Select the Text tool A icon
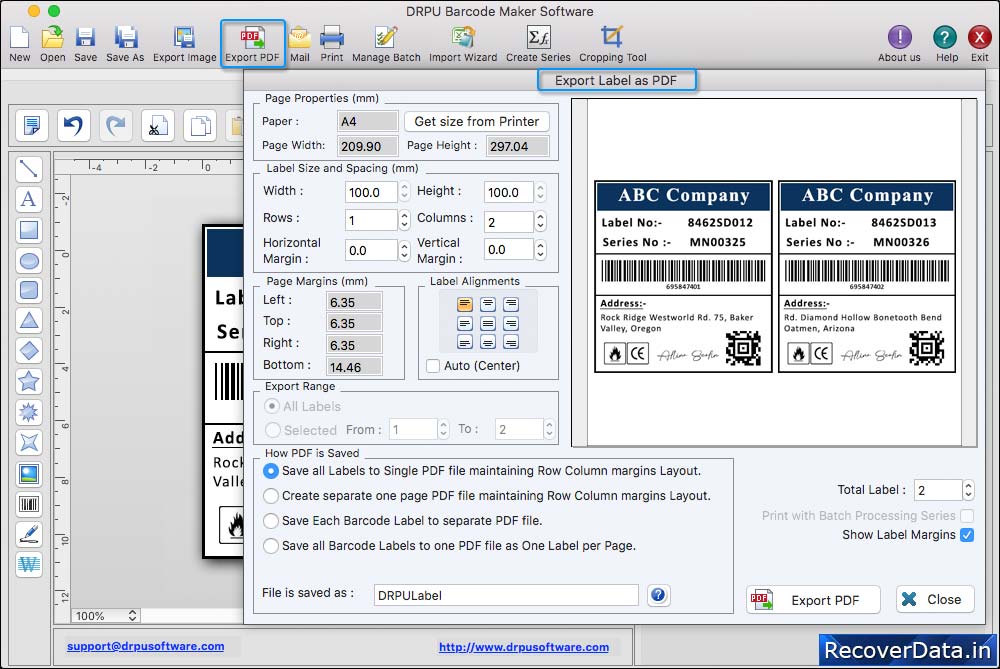Viewport: 1000px width, 669px height. (x=29, y=199)
